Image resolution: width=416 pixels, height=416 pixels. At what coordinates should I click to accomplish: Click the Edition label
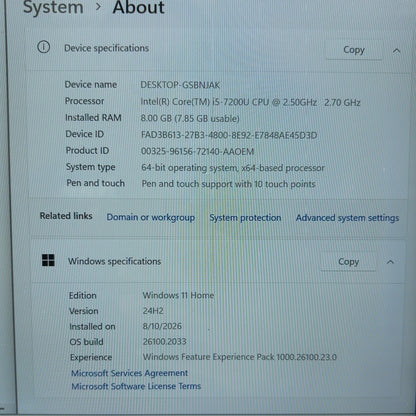click(83, 295)
